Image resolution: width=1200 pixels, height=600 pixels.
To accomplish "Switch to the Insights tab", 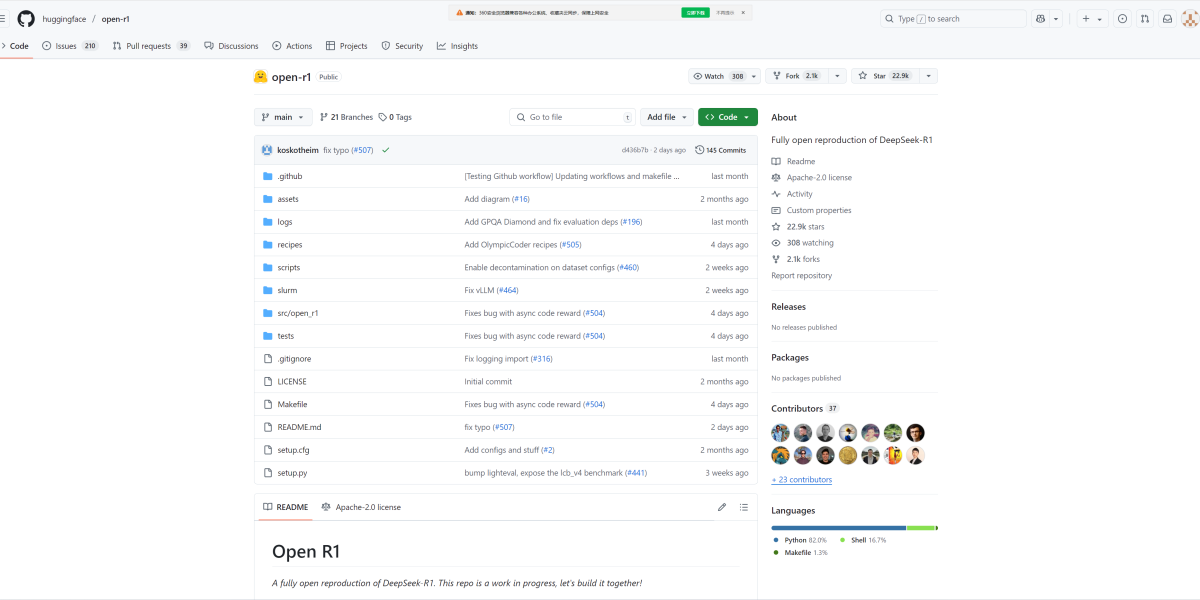I will point(457,46).
